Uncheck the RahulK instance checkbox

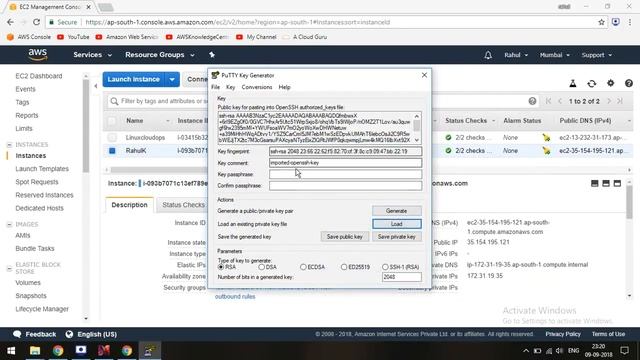coord(112,151)
